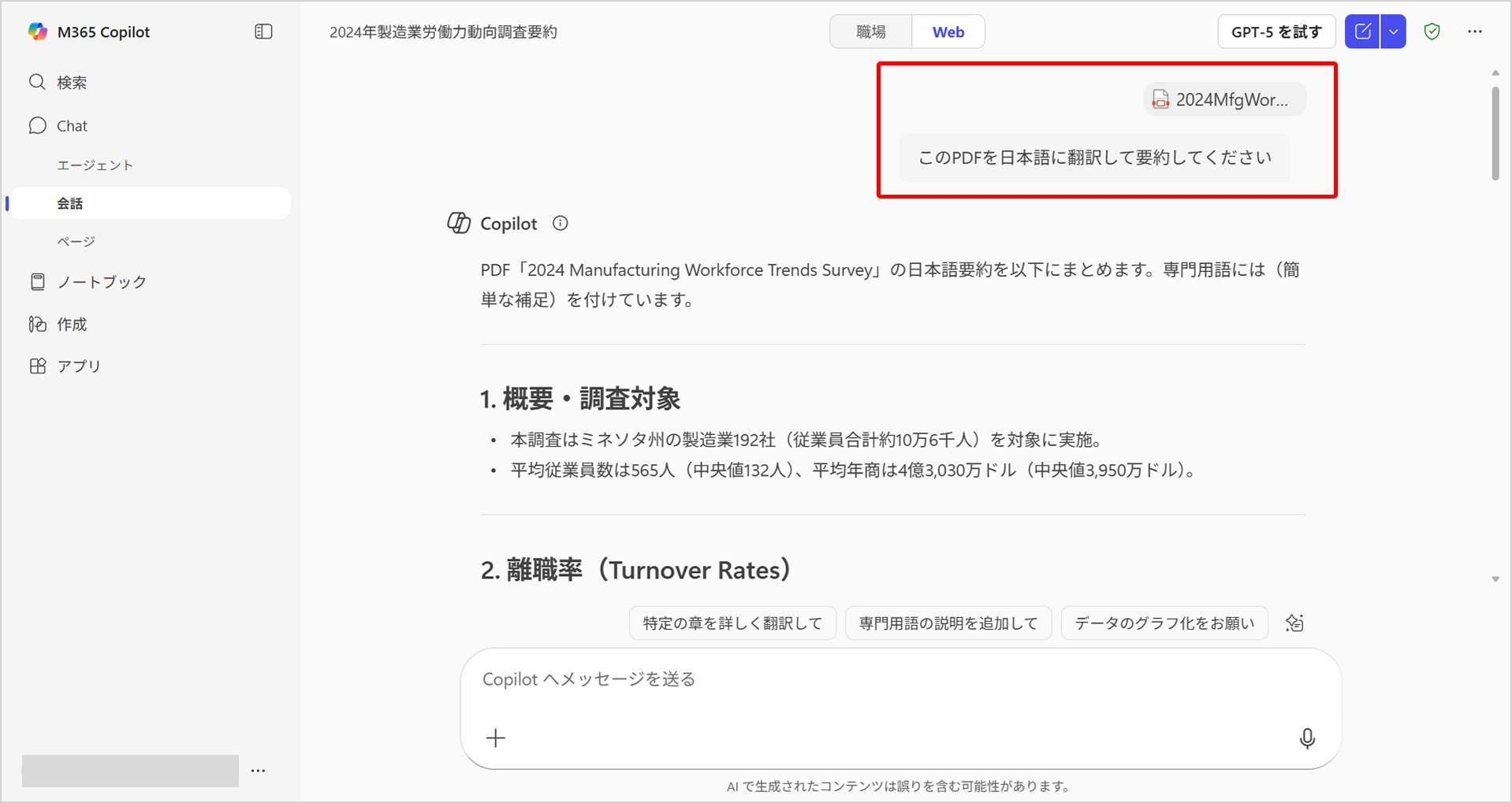Collapse the sidebar with the panel icon
This screenshot has height=803, width=1512.
263,32
